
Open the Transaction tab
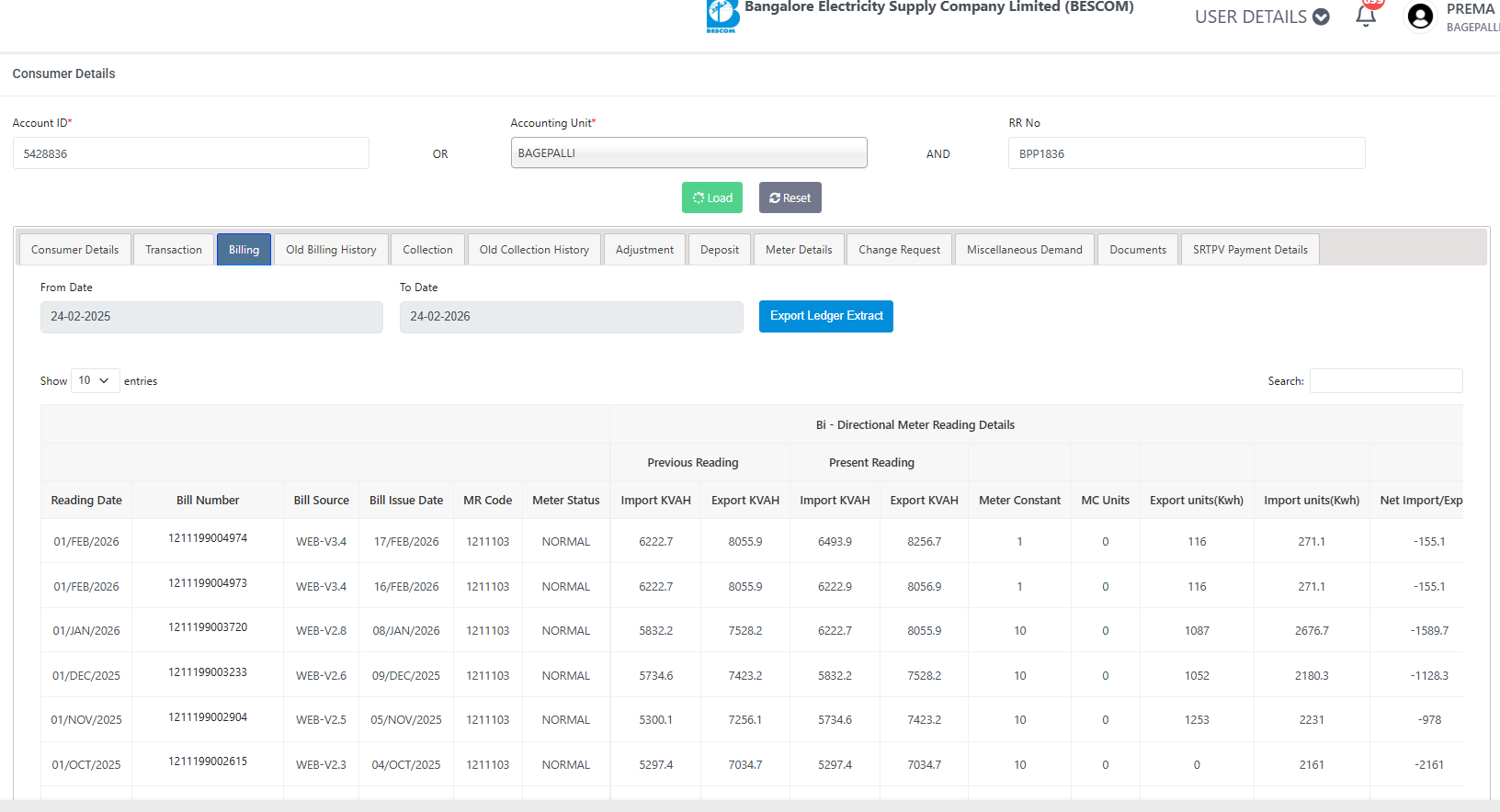coord(174,250)
